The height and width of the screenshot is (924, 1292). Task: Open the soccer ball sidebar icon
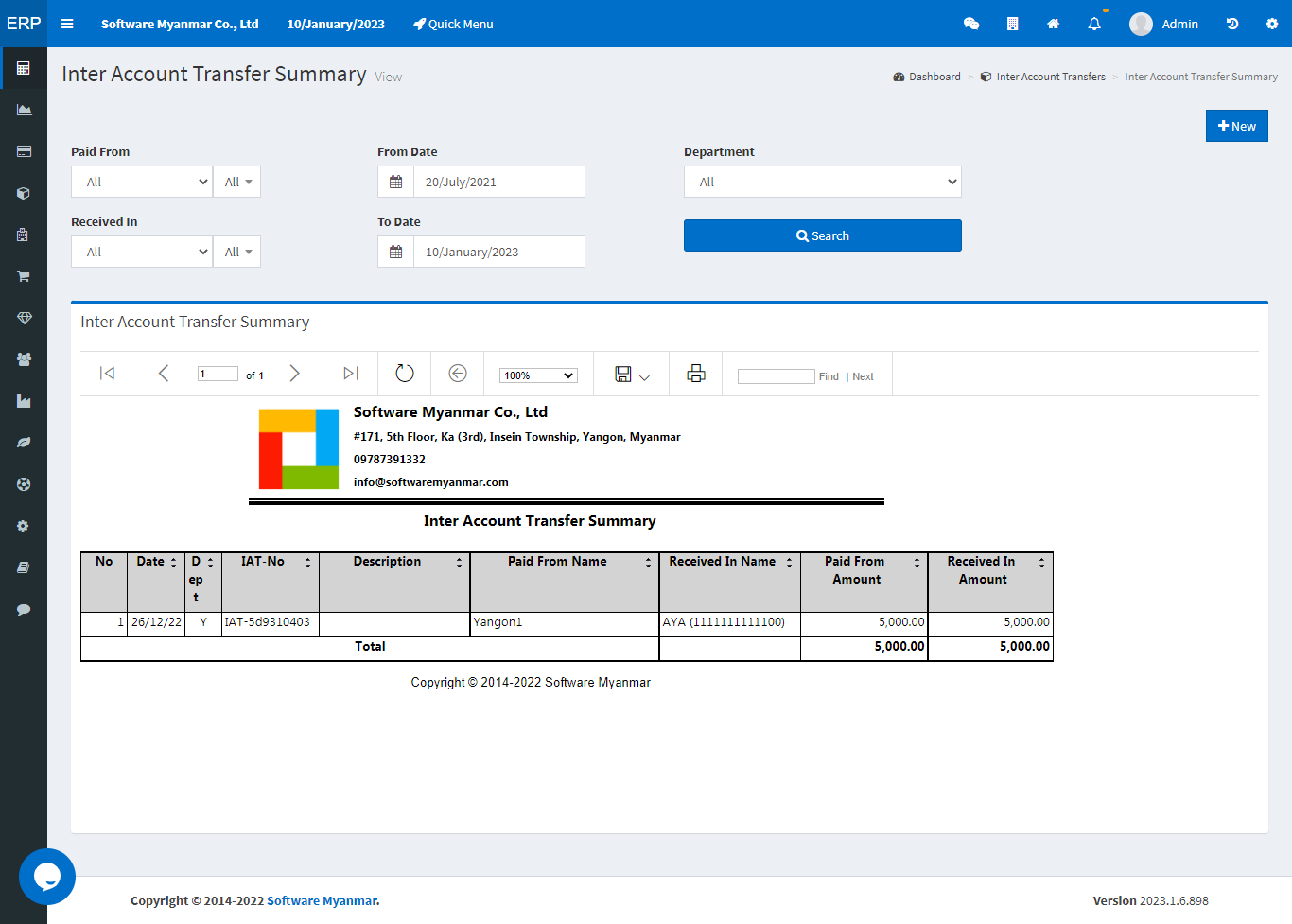coord(24,484)
